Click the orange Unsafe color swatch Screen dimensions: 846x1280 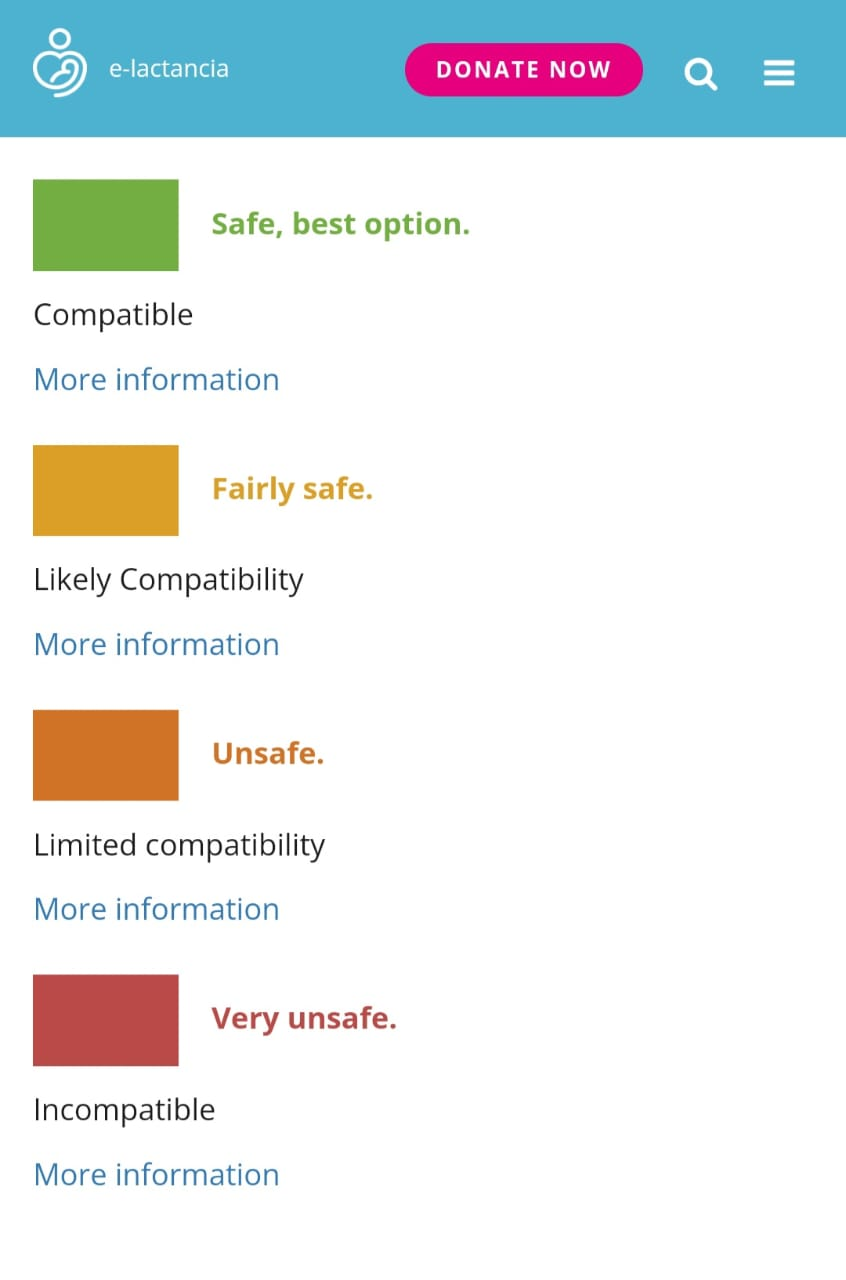coord(106,755)
